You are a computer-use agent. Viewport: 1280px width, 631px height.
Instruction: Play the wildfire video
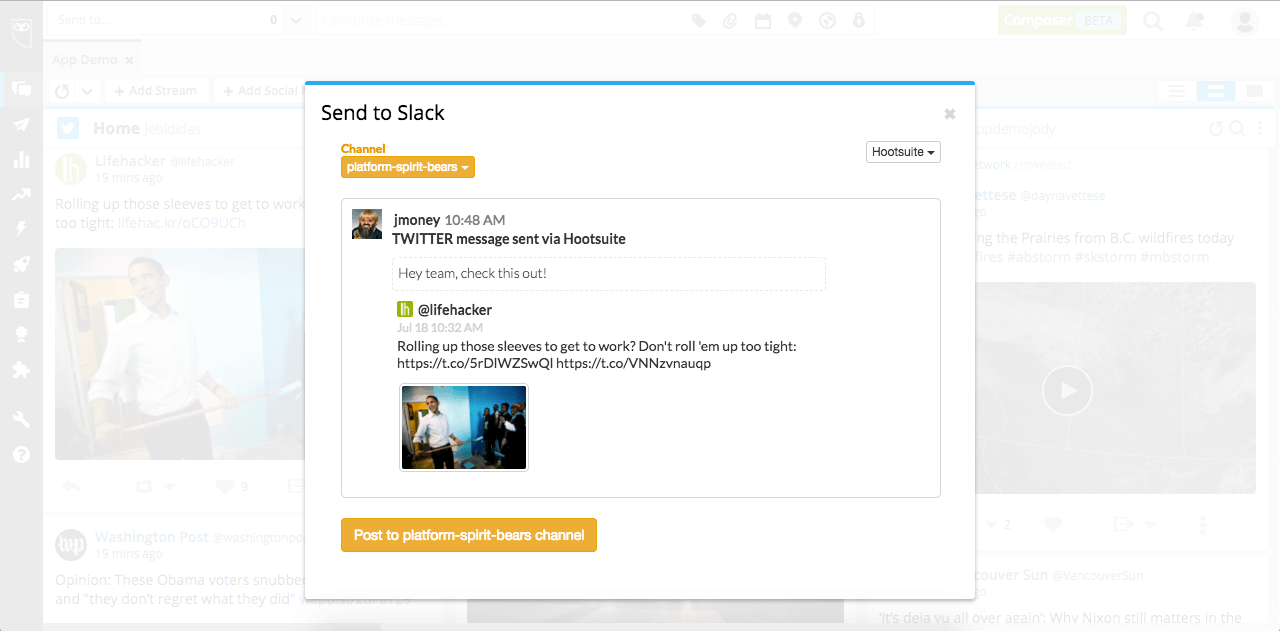[1068, 390]
